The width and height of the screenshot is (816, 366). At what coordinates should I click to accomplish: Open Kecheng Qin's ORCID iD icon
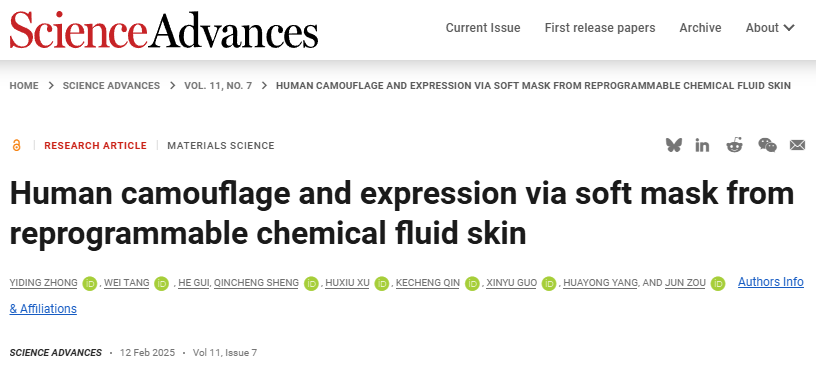click(x=472, y=283)
